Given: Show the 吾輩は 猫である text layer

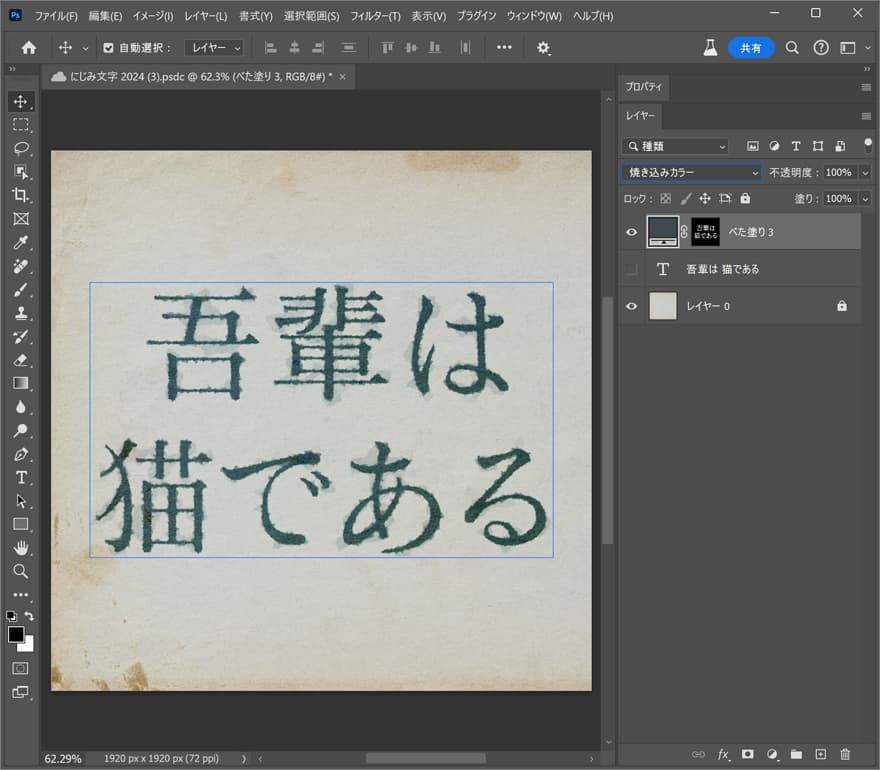Looking at the screenshot, I should [x=631, y=269].
